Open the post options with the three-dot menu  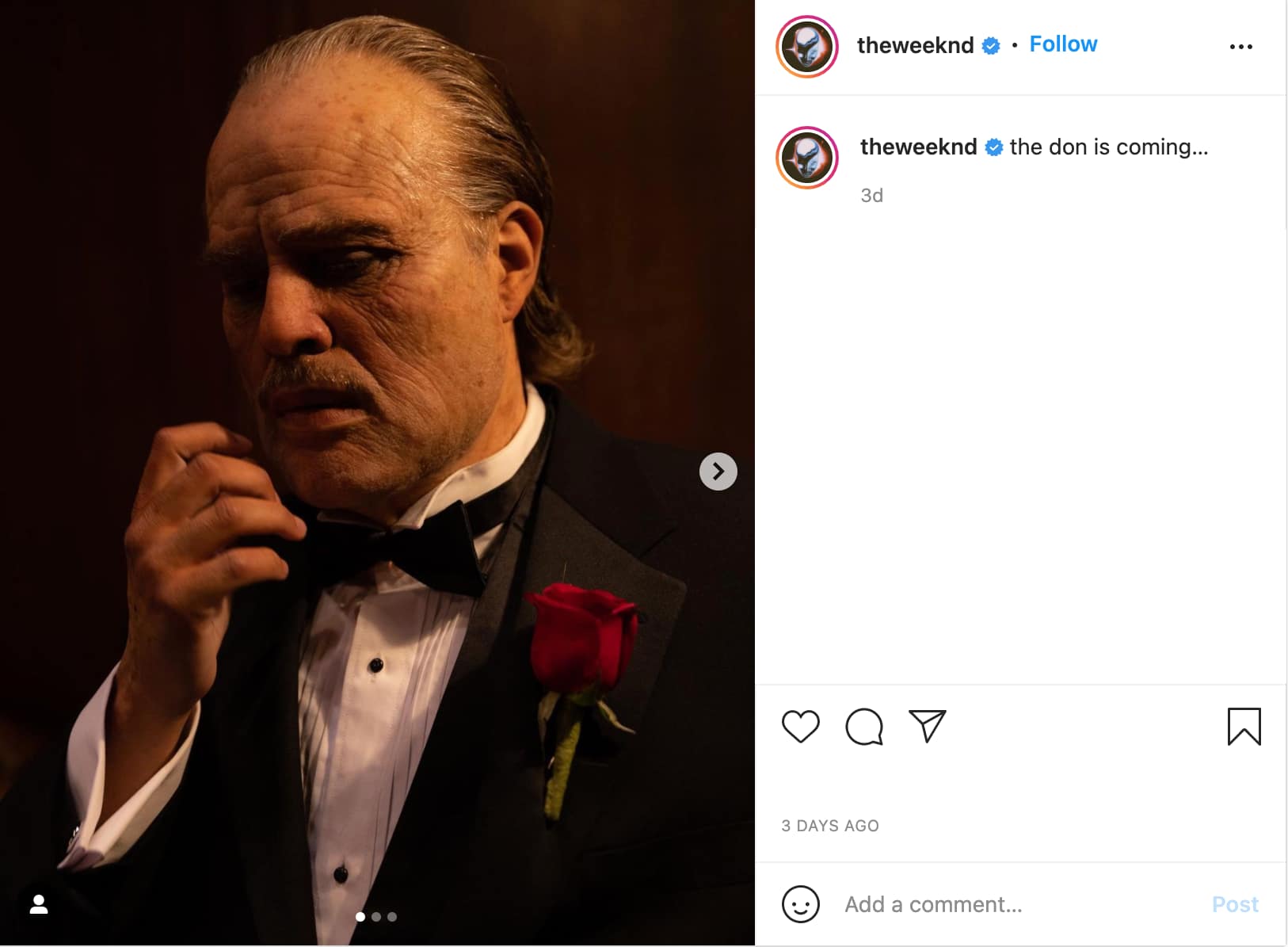1241,47
